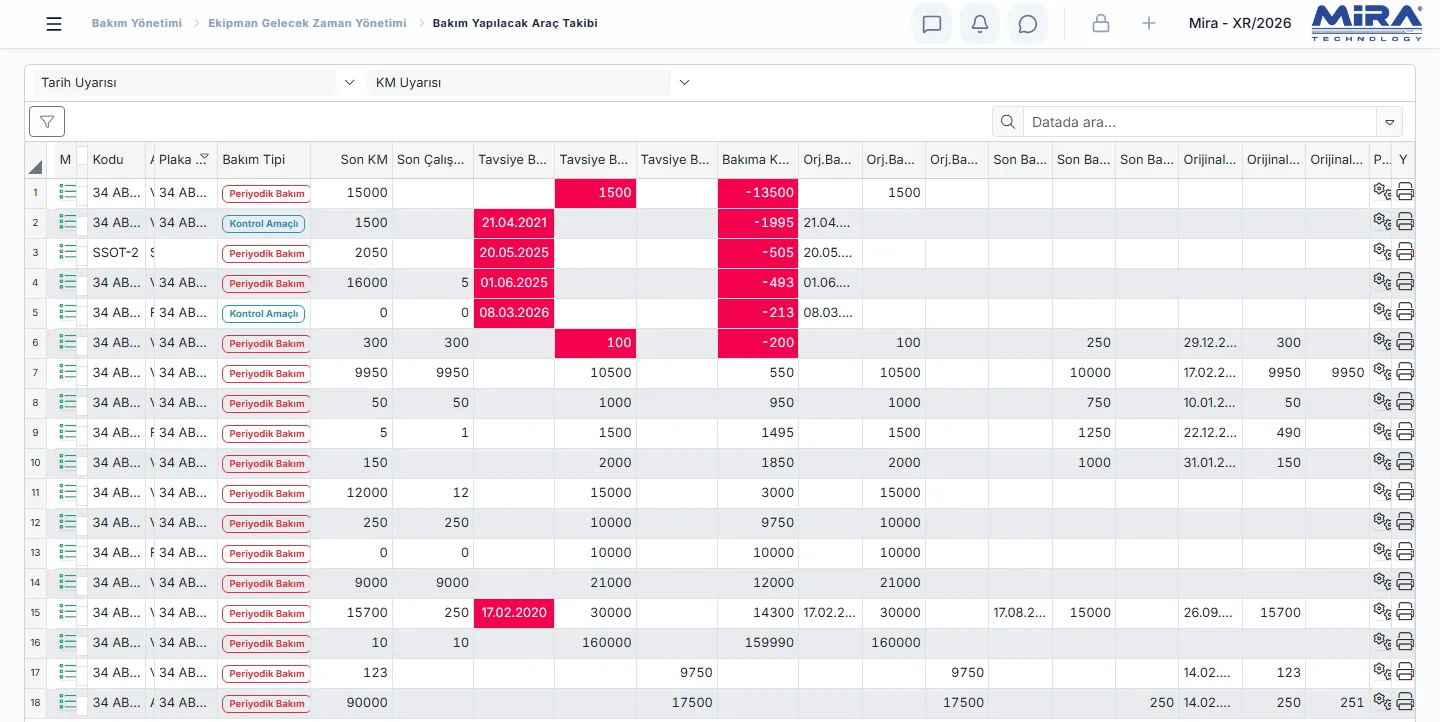Open the round chat bubble icon
This screenshot has width=1440, height=722.
point(1028,24)
